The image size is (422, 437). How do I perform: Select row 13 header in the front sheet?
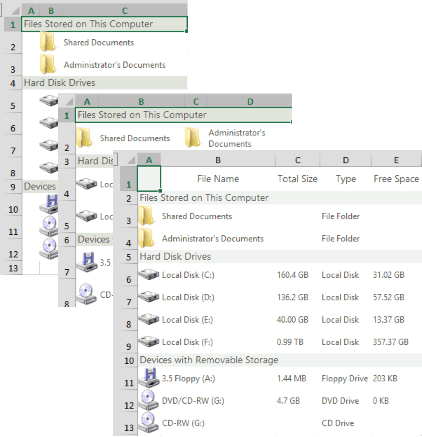pos(129,423)
